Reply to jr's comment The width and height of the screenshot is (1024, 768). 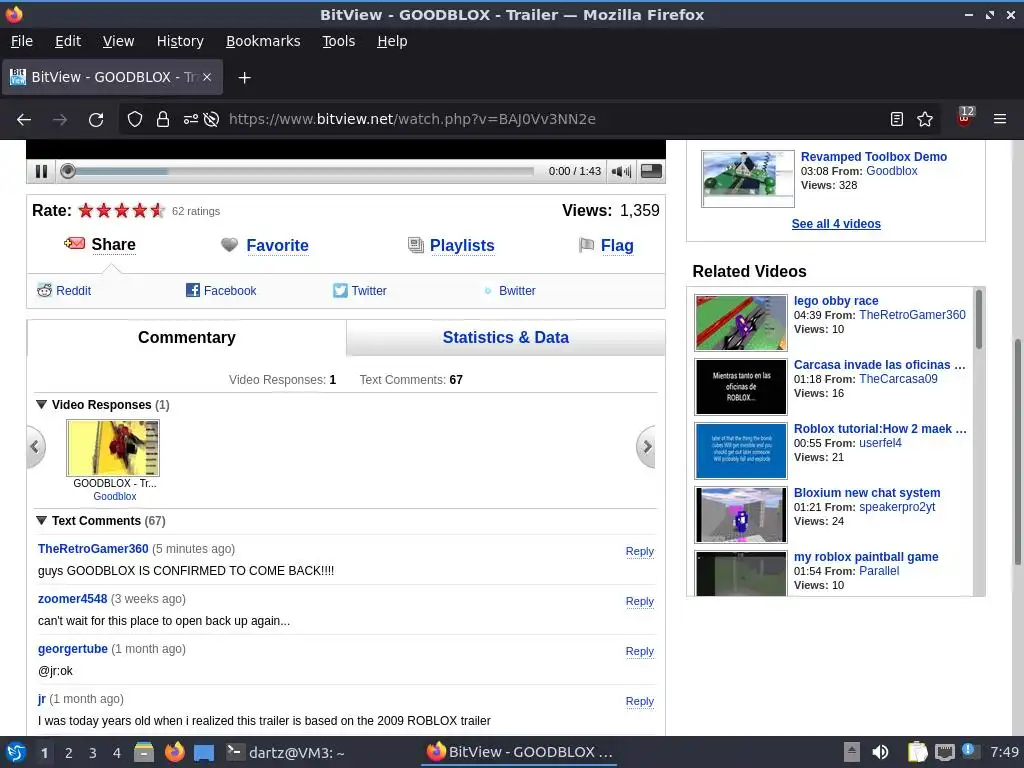pos(639,701)
